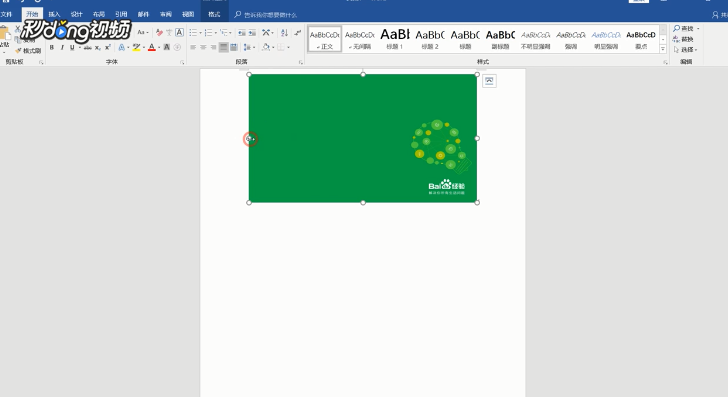Open the highlight color dropdown arrow

tap(143, 47)
